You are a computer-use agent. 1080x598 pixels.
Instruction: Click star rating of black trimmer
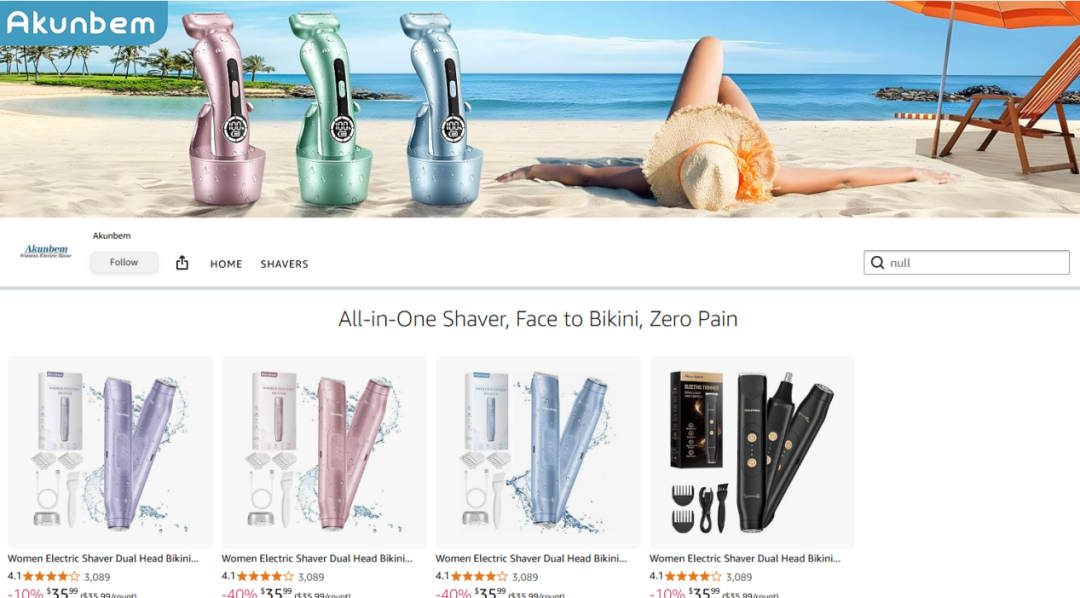click(694, 577)
